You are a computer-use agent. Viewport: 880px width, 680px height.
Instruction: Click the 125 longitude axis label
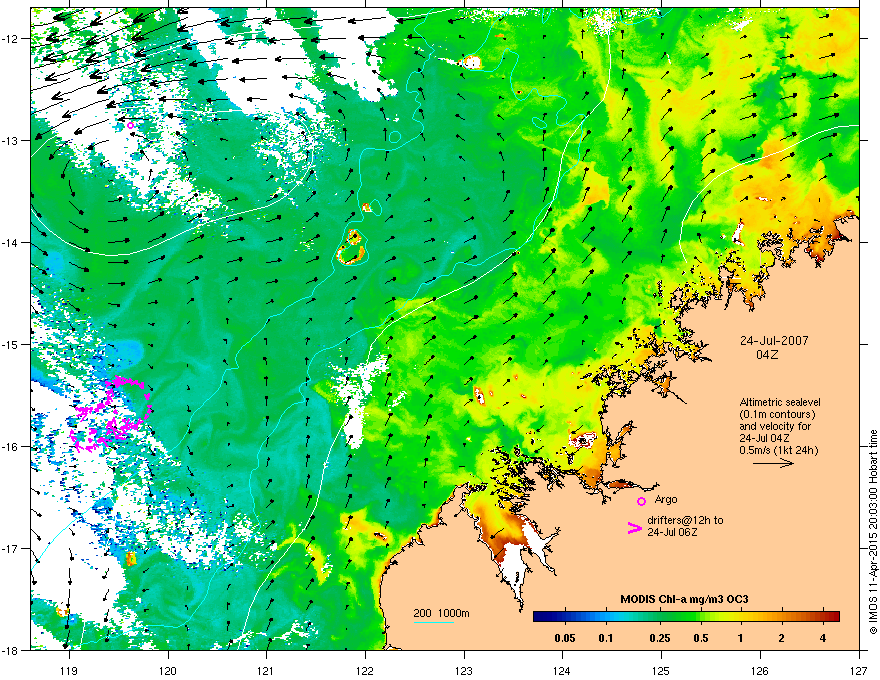(661, 670)
